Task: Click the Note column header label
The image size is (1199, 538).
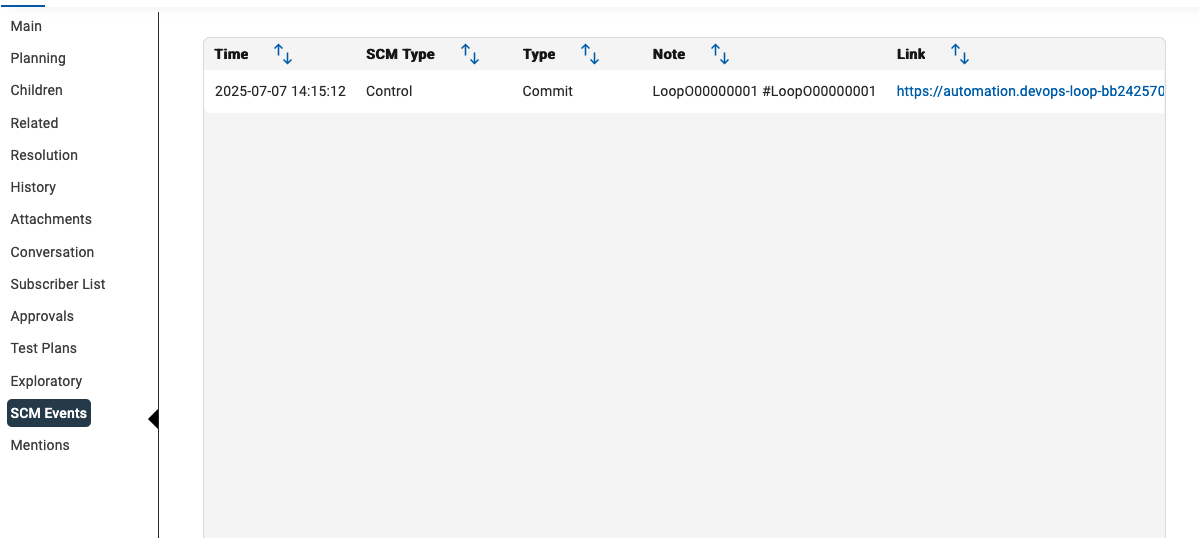Action: click(668, 54)
